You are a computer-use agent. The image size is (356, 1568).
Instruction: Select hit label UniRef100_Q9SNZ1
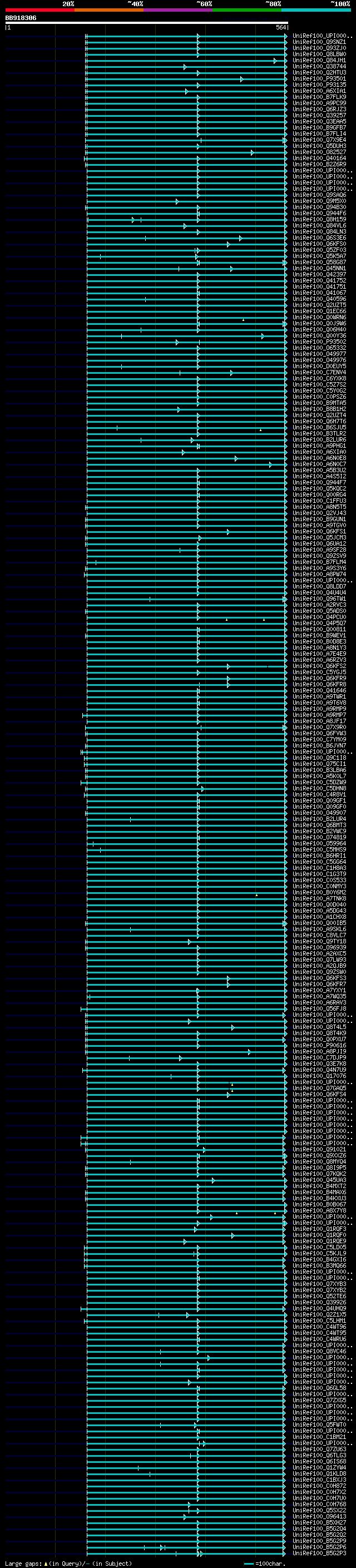pyautogui.click(x=319, y=42)
